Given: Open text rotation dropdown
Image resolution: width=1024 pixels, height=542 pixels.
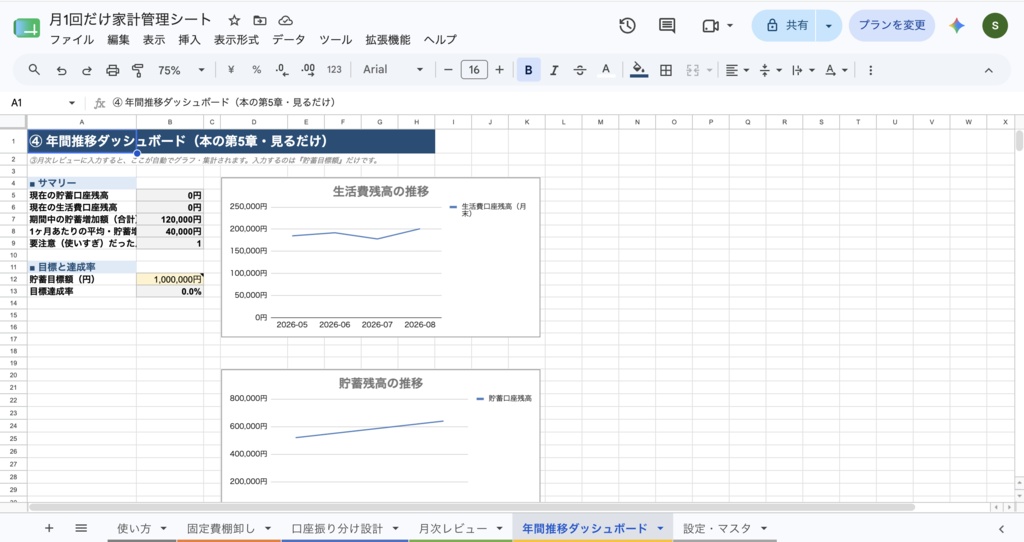Looking at the screenshot, I should 835,70.
